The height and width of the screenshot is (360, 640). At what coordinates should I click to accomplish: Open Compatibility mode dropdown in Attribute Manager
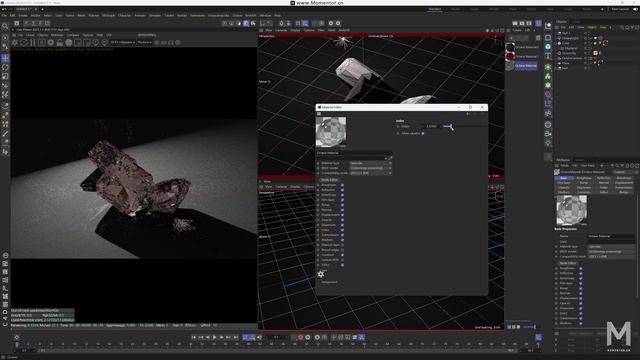pyautogui.click(x=611, y=256)
